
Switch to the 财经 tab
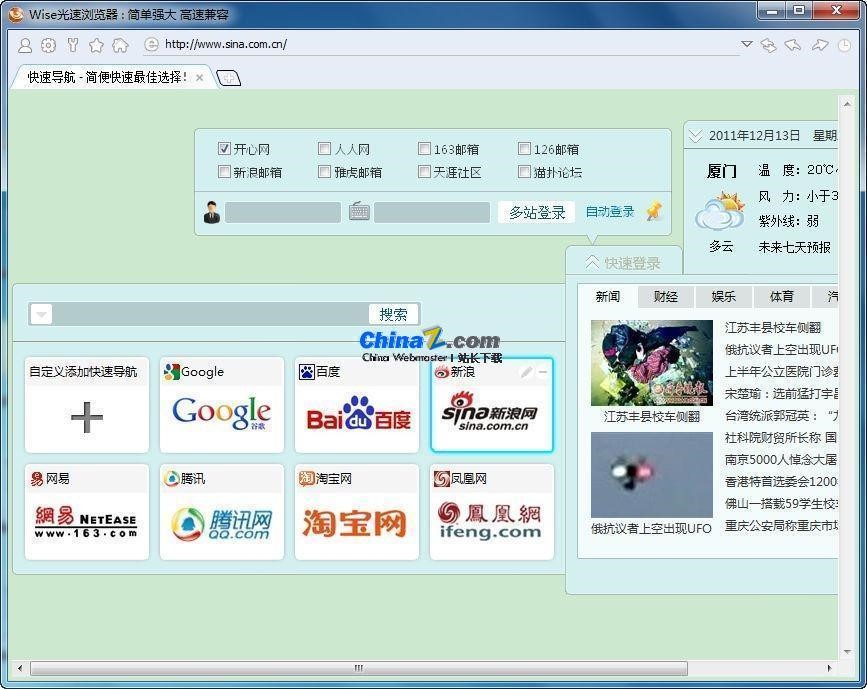(666, 297)
